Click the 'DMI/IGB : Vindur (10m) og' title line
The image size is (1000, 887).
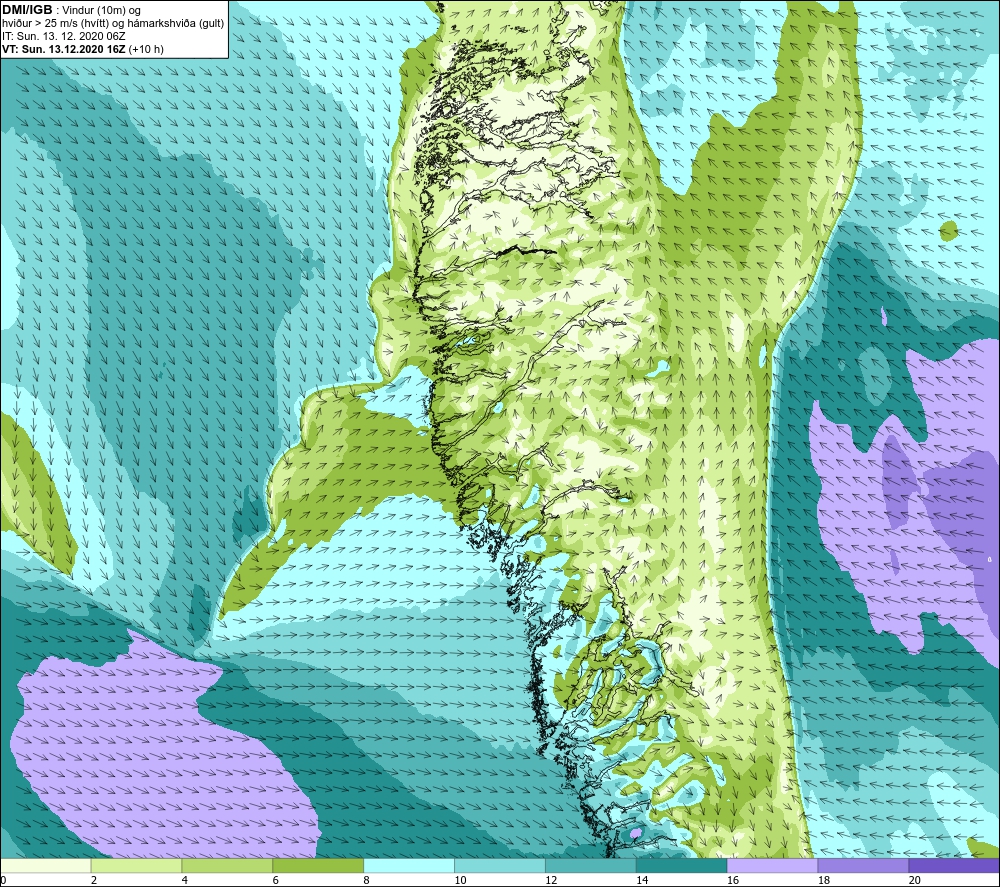click(71, 10)
